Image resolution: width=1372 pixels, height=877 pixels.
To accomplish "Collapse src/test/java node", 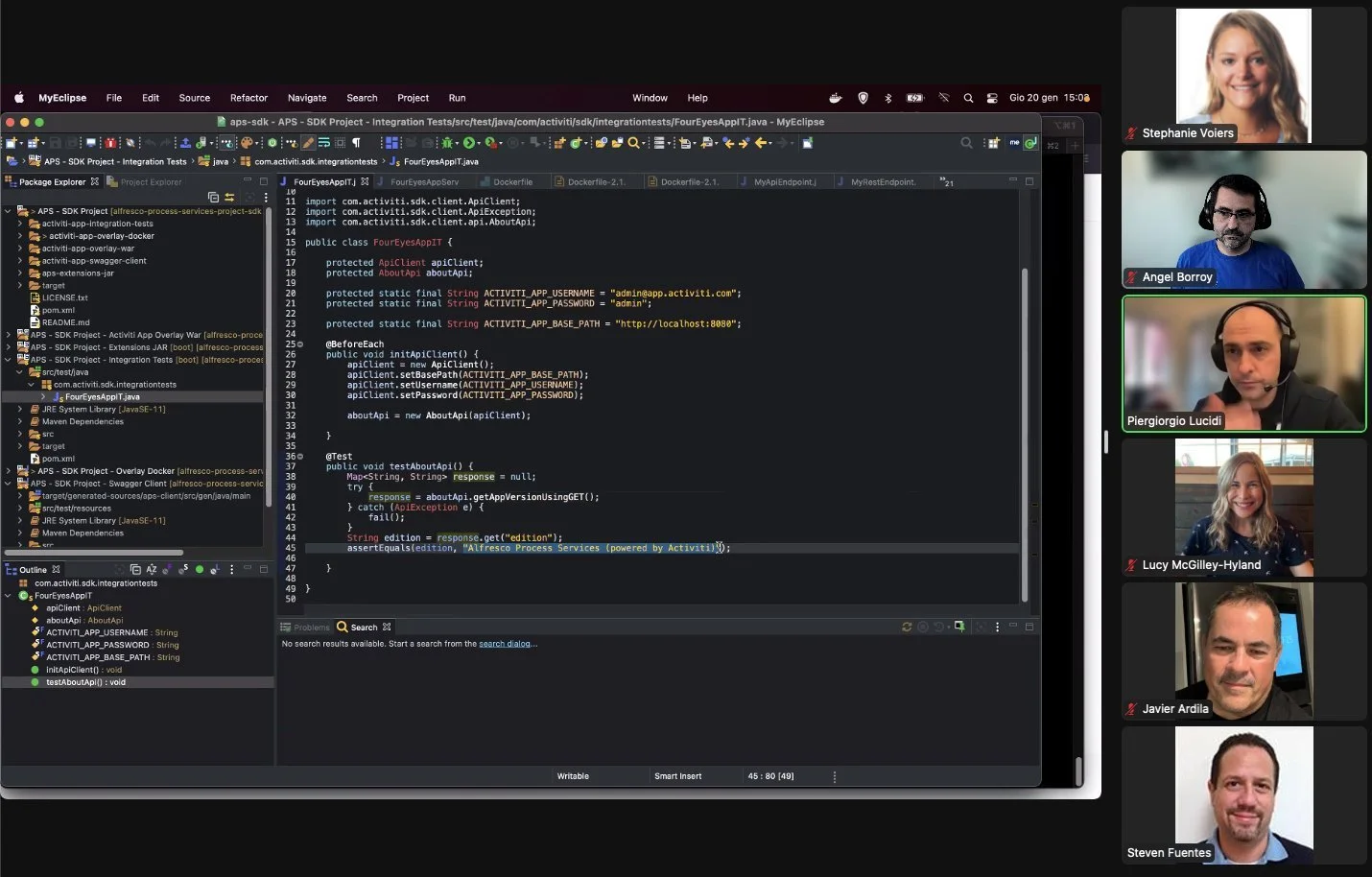I will click(x=20, y=372).
